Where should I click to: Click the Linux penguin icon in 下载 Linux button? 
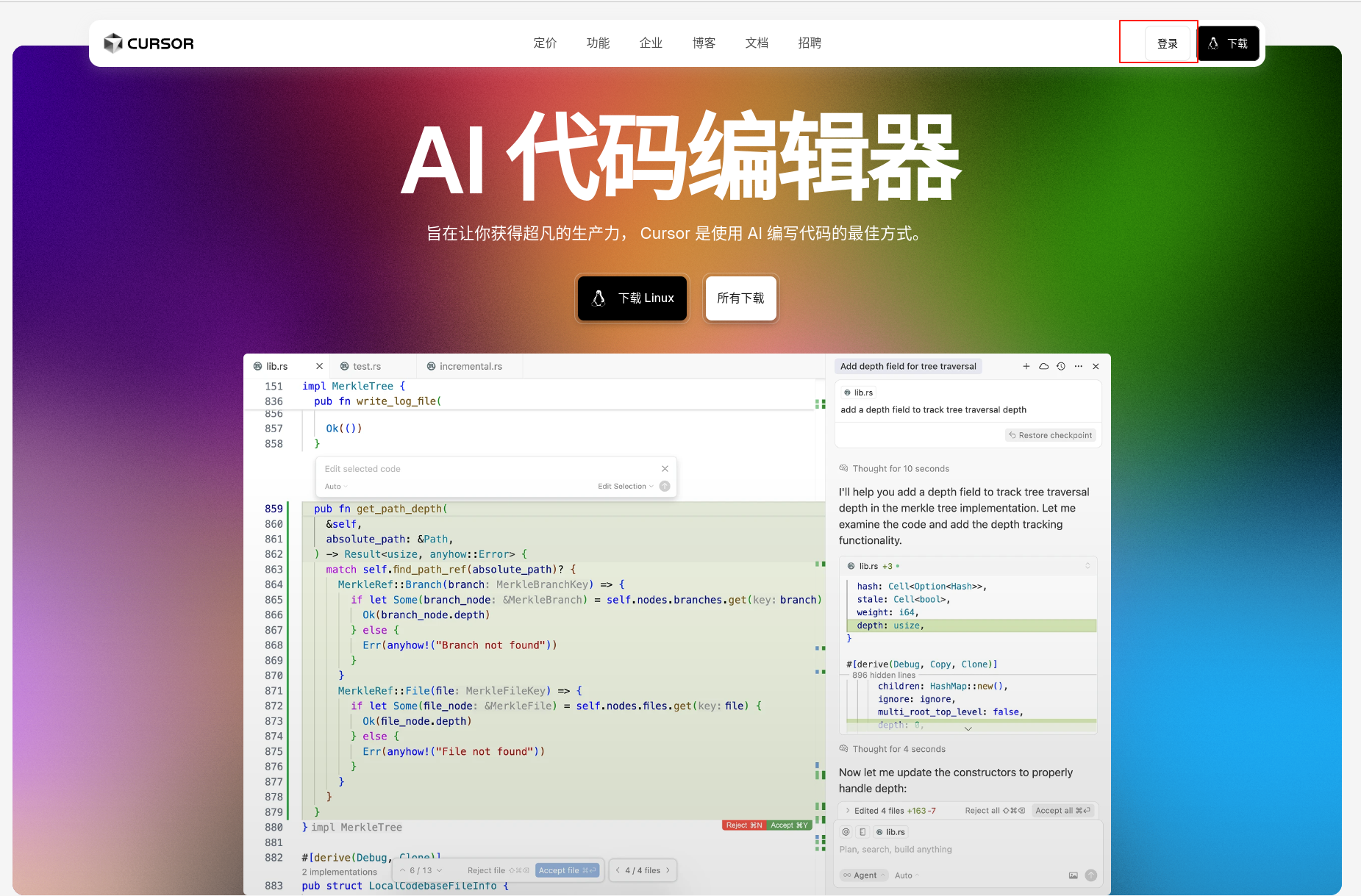pyautogui.click(x=599, y=298)
